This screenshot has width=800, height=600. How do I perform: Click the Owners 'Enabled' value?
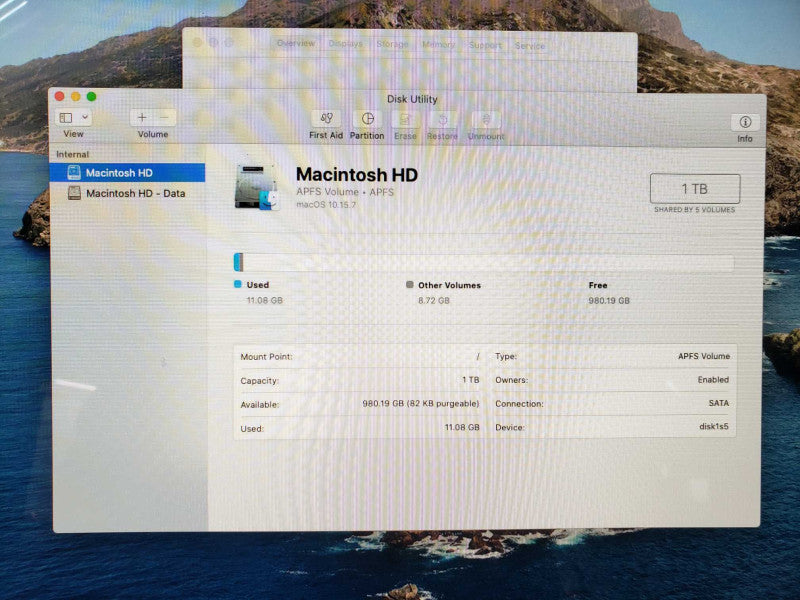(x=713, y=380)
